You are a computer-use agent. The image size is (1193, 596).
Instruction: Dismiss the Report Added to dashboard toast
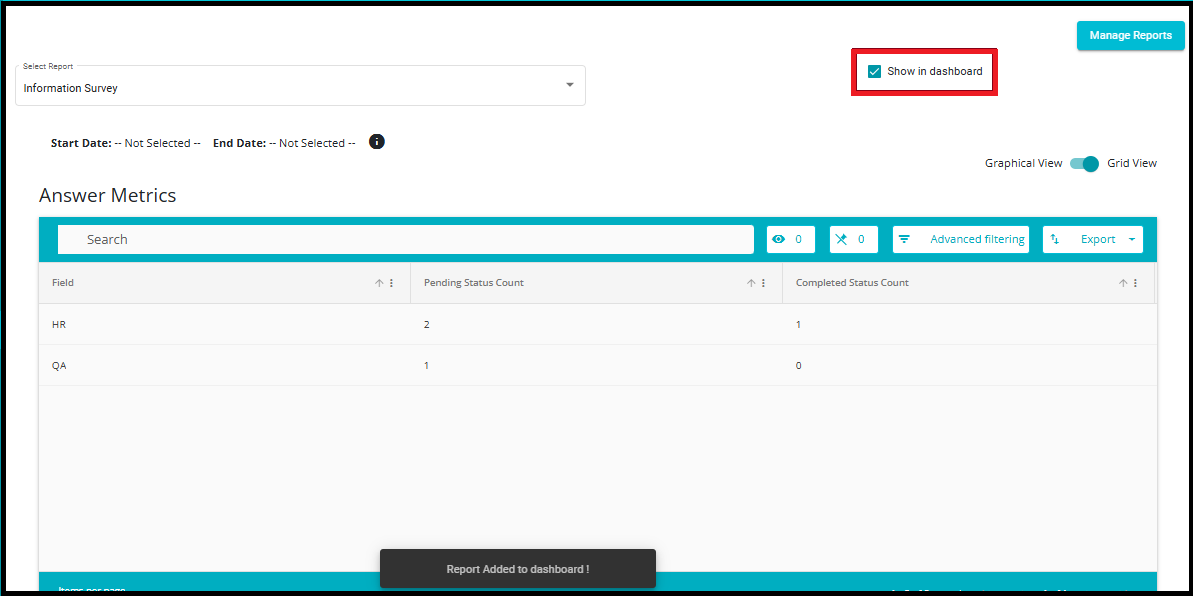[517, 569]
